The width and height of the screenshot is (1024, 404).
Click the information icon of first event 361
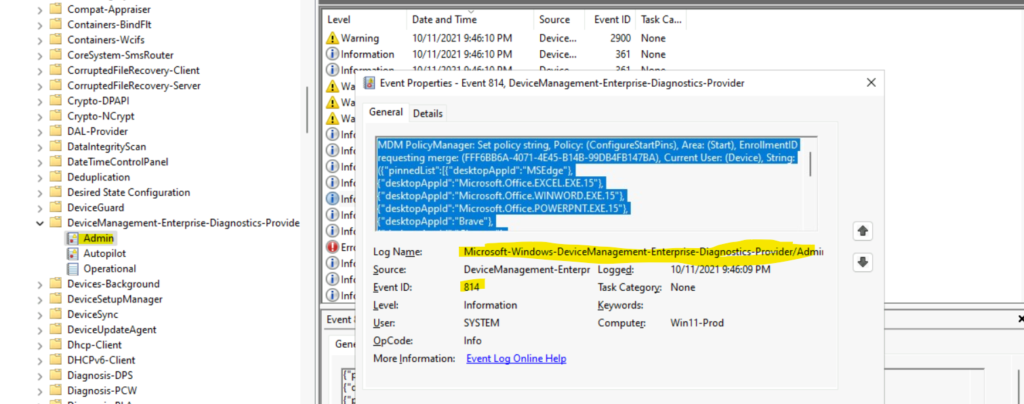point(332,54)
